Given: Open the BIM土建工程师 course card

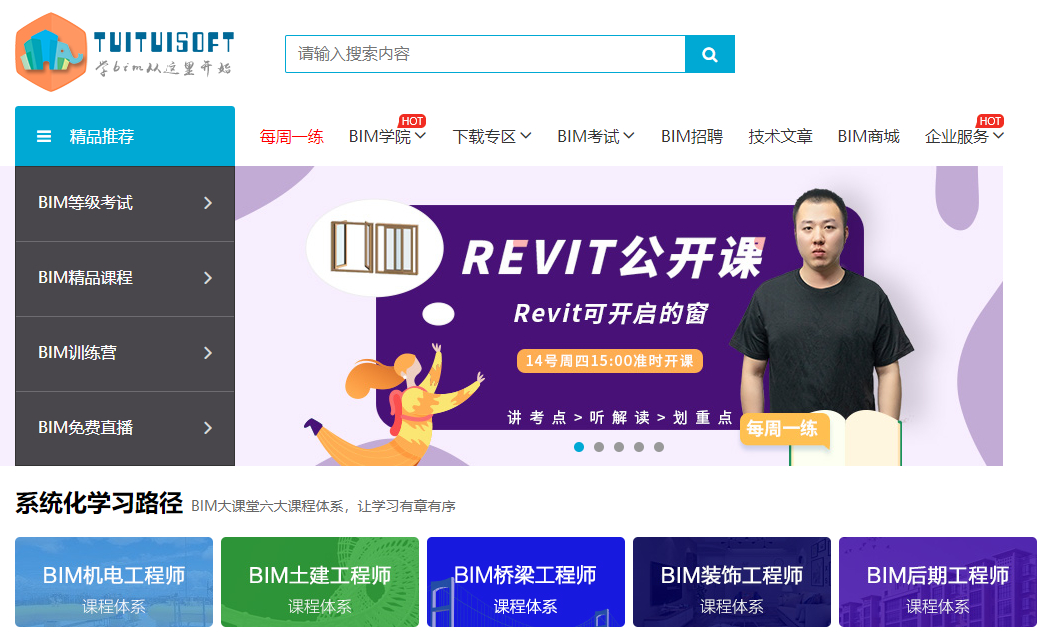Looking at the screenshot, I should (x=320, y=582).
